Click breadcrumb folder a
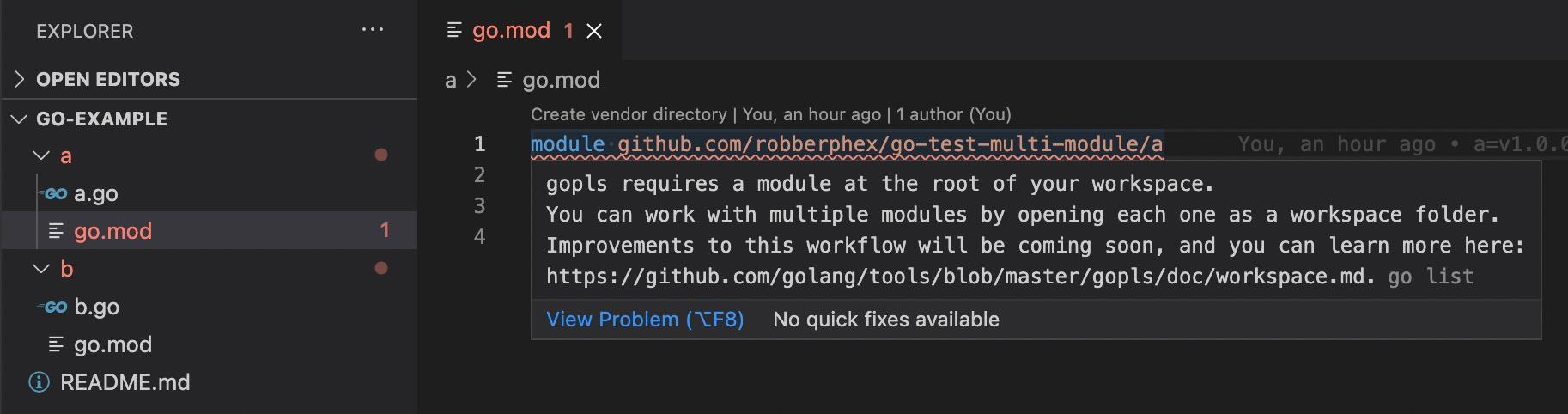This screenshot has width=1568, height=414. (x=450, y=81)
